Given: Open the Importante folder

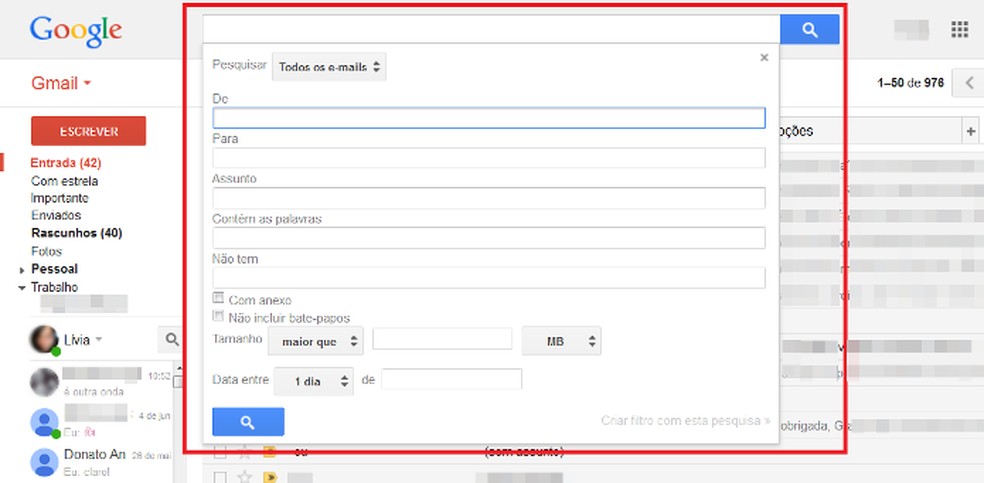Looking at the screenshot, I should tap(60, 198).
